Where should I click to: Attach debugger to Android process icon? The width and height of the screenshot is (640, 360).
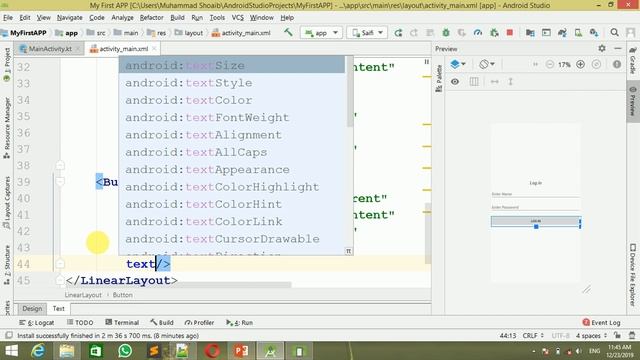click(494, 33)
